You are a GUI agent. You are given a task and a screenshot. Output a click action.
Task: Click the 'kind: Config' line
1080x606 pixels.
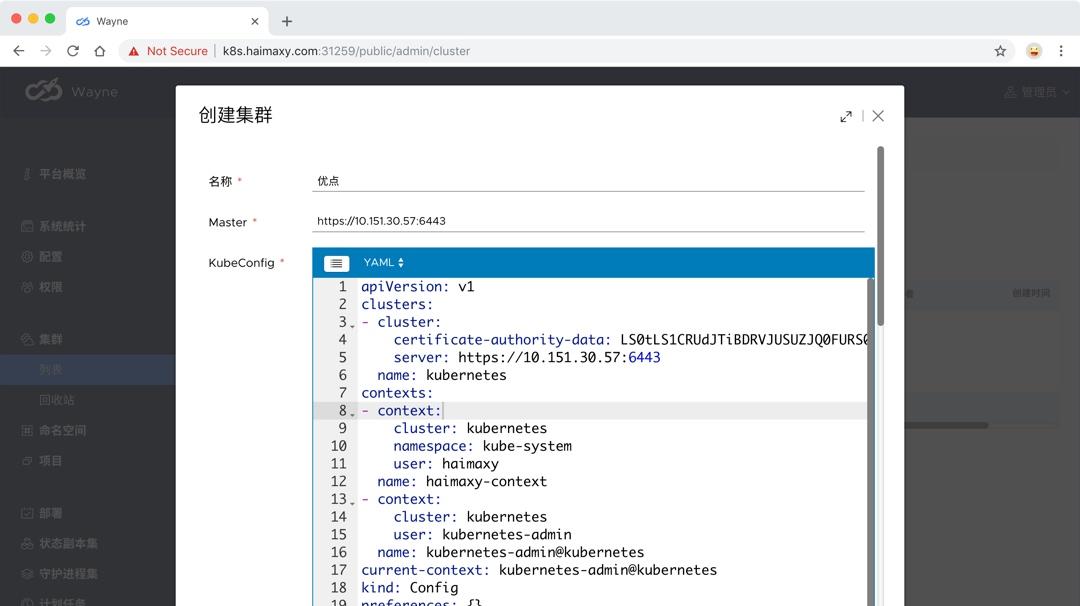(409, 588)
